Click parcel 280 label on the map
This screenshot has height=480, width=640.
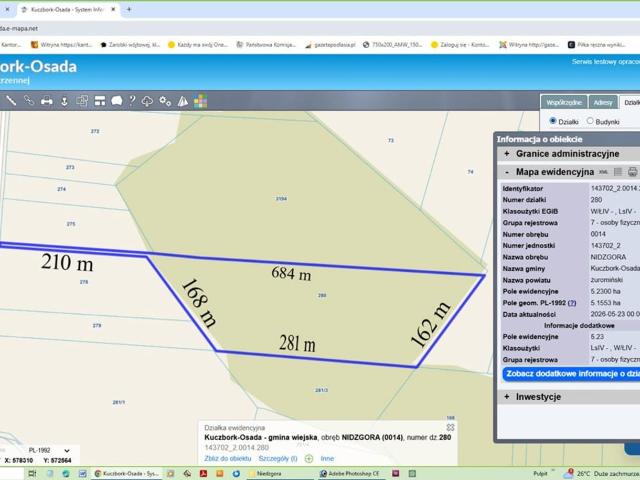tap(322, 295)
